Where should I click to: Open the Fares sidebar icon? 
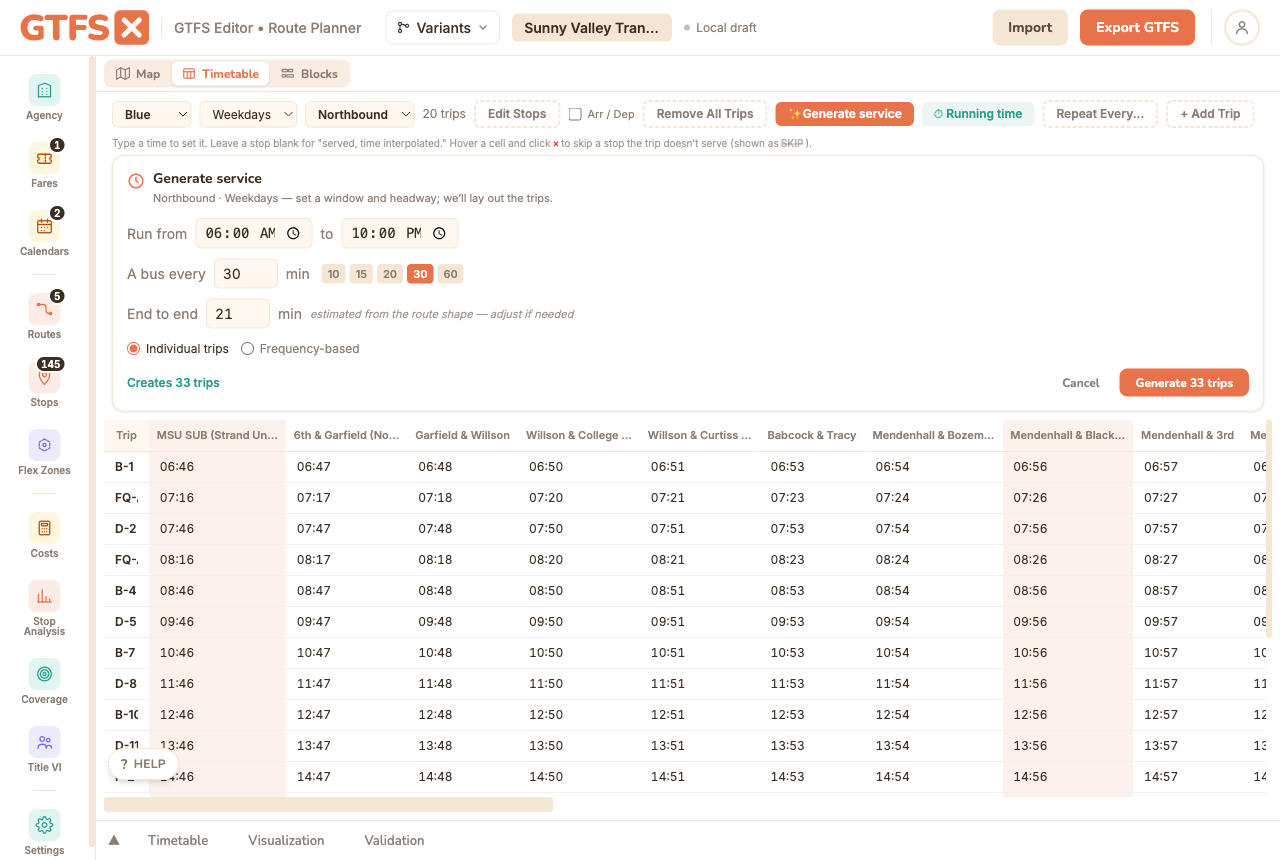click(44, 158)
